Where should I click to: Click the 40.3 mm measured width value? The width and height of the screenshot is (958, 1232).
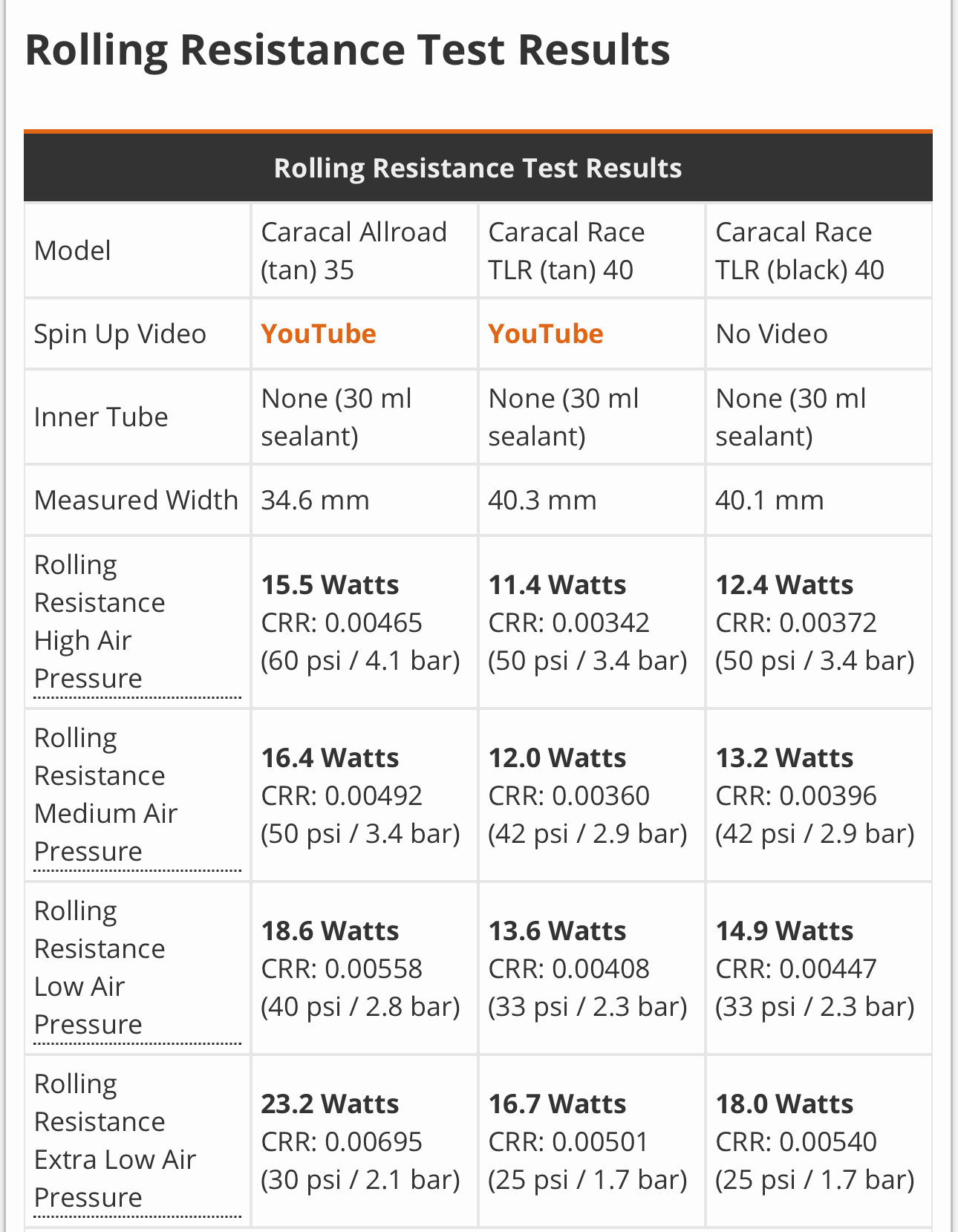[x=542, y=501]
